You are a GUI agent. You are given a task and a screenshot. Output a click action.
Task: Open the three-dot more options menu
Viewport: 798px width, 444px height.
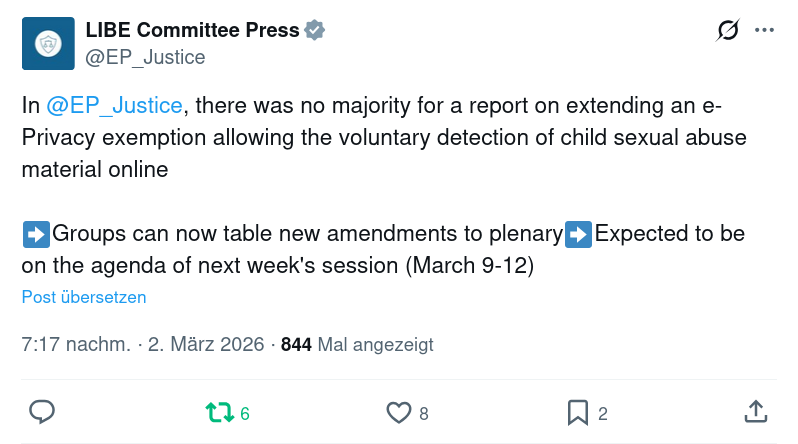pos(765,31)
